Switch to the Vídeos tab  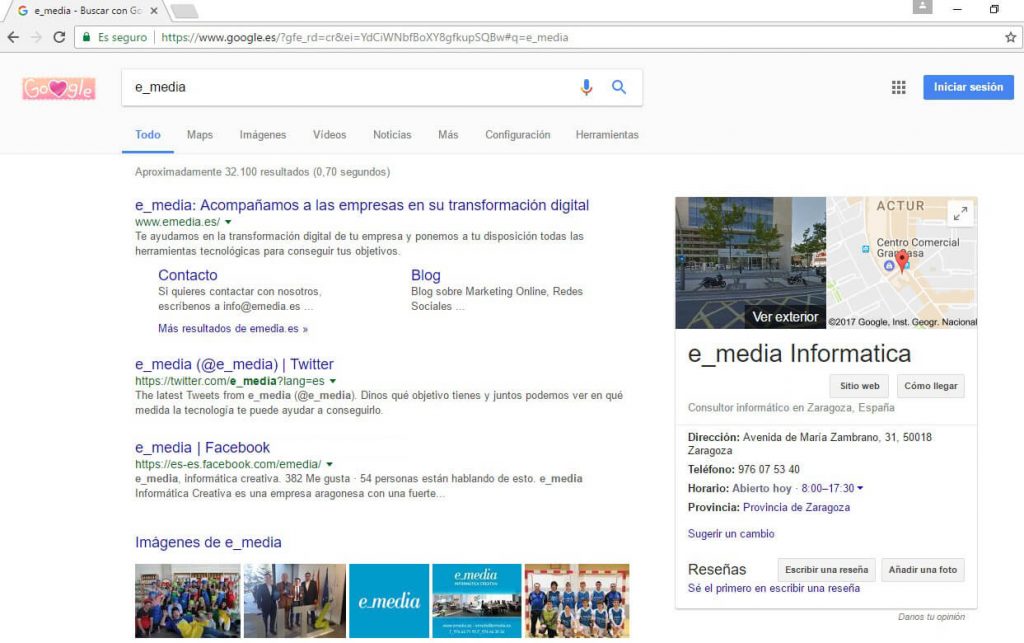click(x=329, y=134)
